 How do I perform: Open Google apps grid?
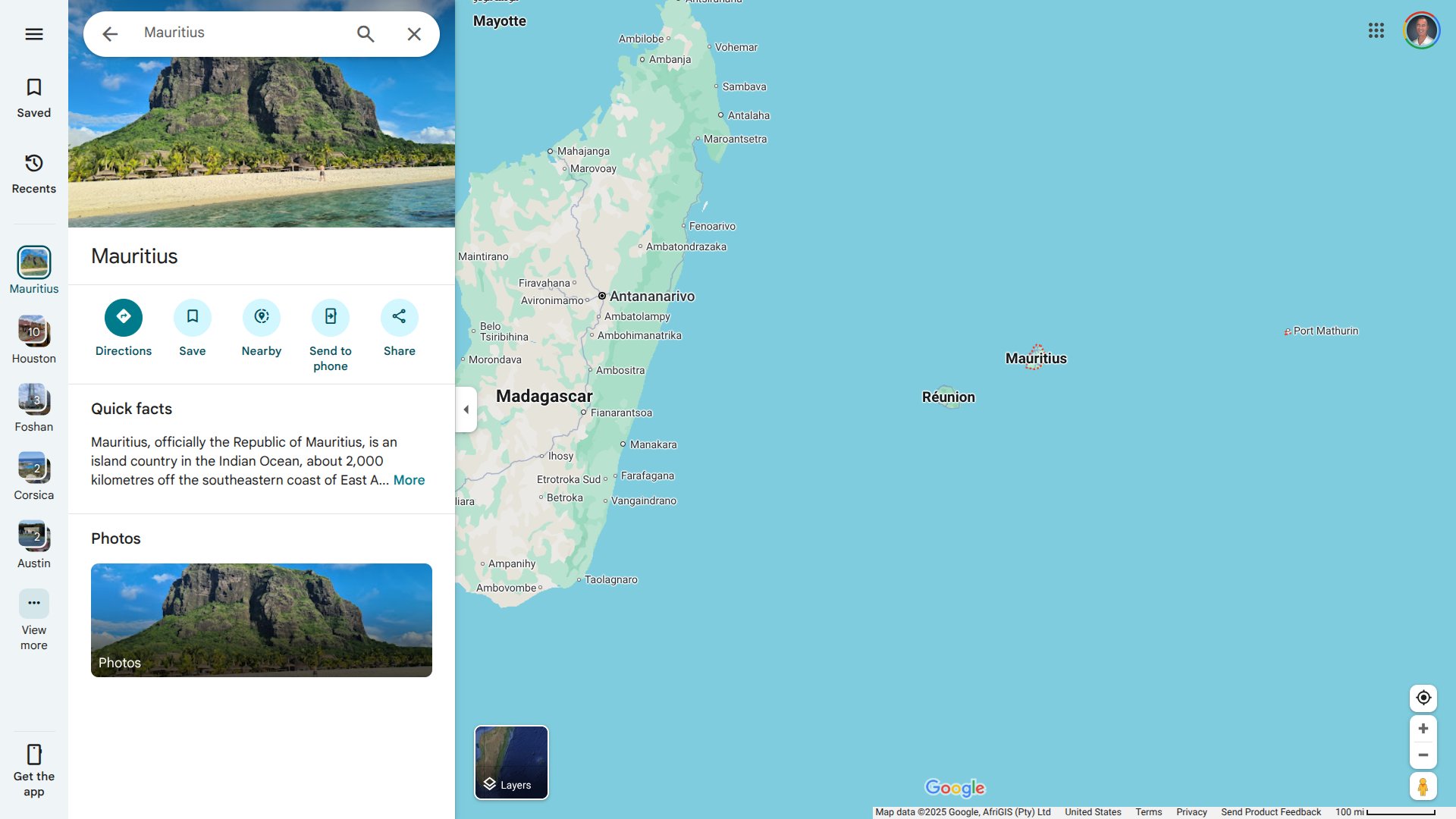[x=1376, y=30]
